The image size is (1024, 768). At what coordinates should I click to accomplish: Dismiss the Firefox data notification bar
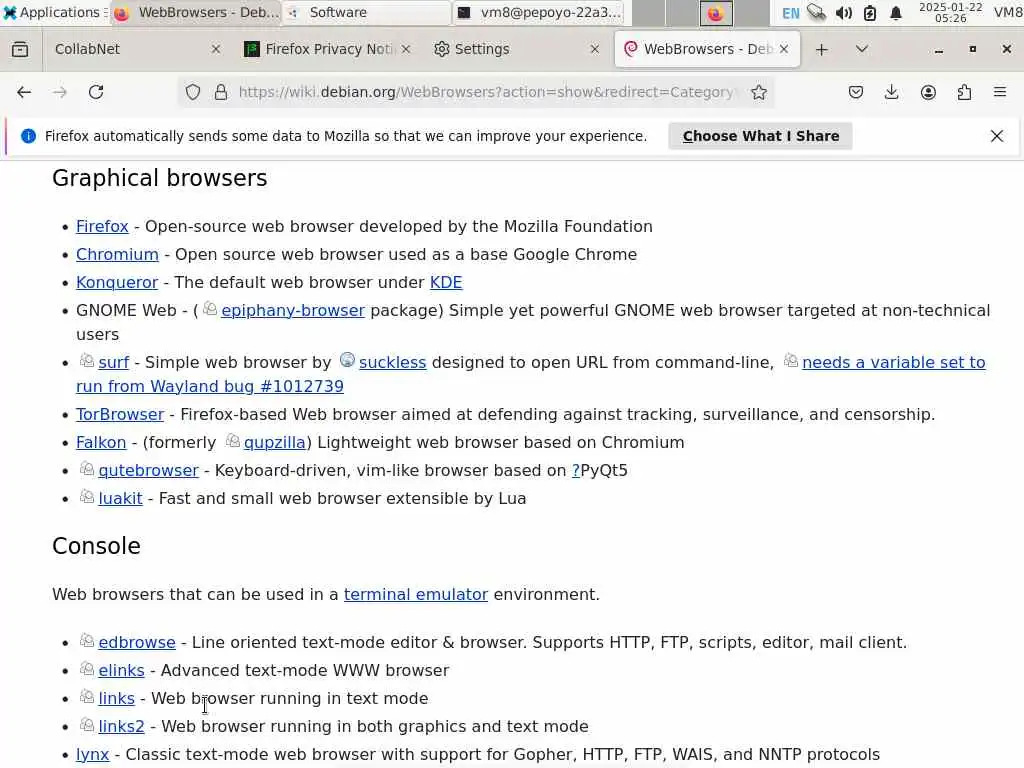click(997, 136)
